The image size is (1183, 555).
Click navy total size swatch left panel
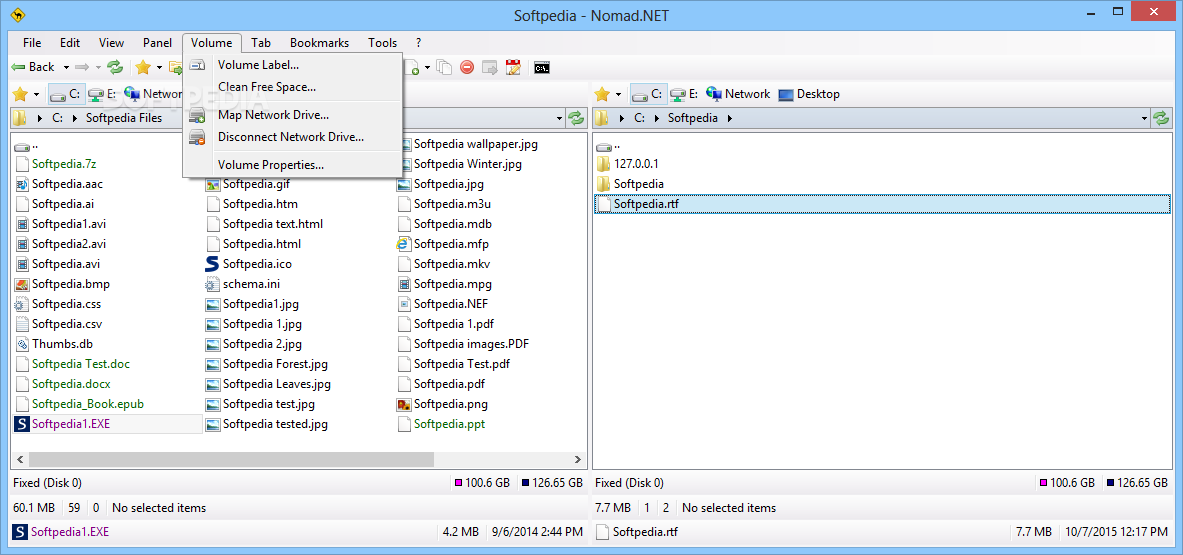(x=524, y=483)
